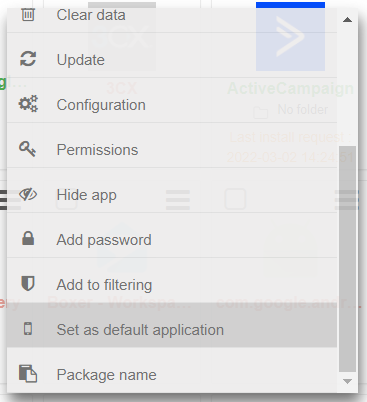Click the padlock icon for Add password
This screenshot has width=367, height=402.
click(x=28, y=239)
